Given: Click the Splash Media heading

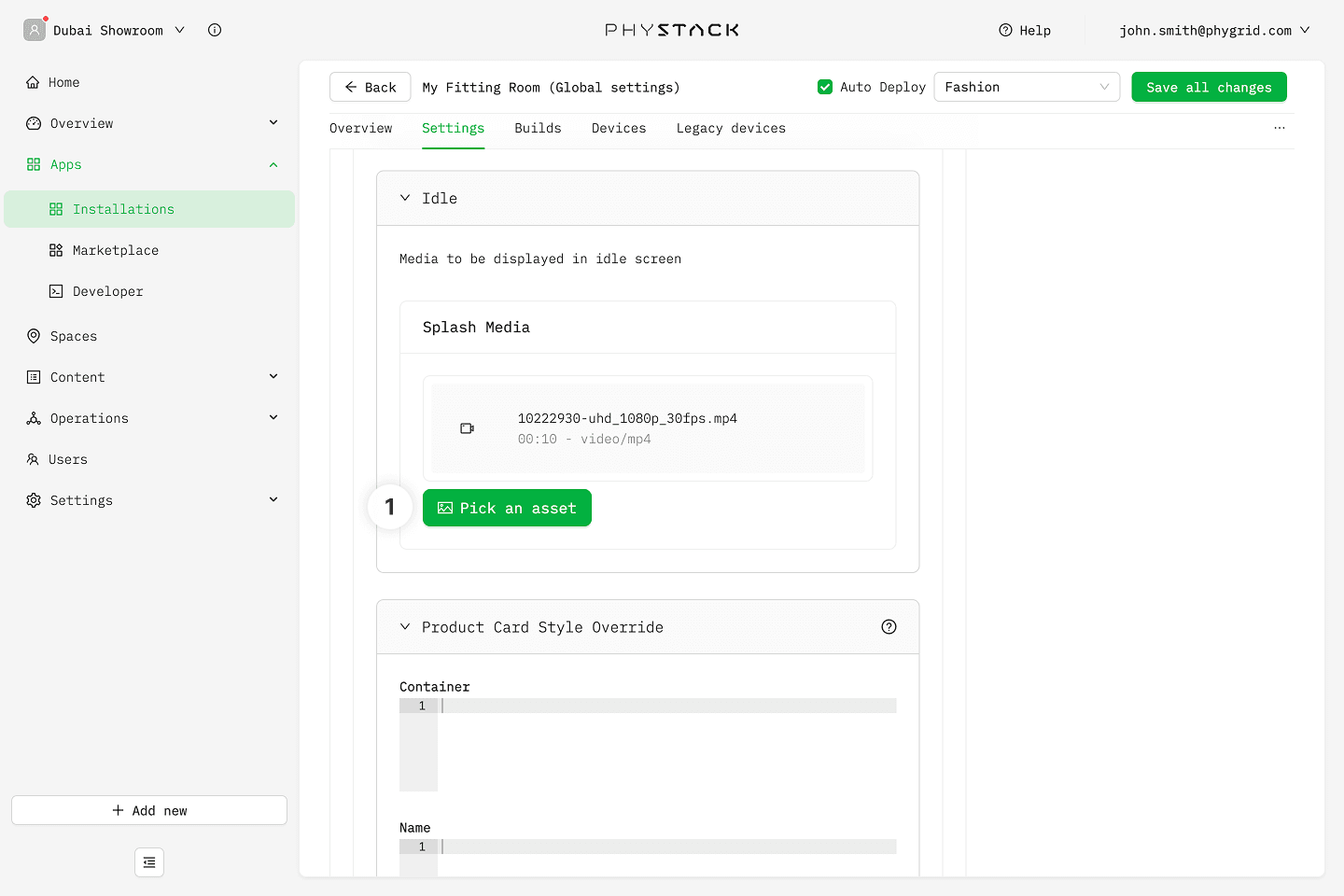Looking at the screenshot, I should 476,327.
